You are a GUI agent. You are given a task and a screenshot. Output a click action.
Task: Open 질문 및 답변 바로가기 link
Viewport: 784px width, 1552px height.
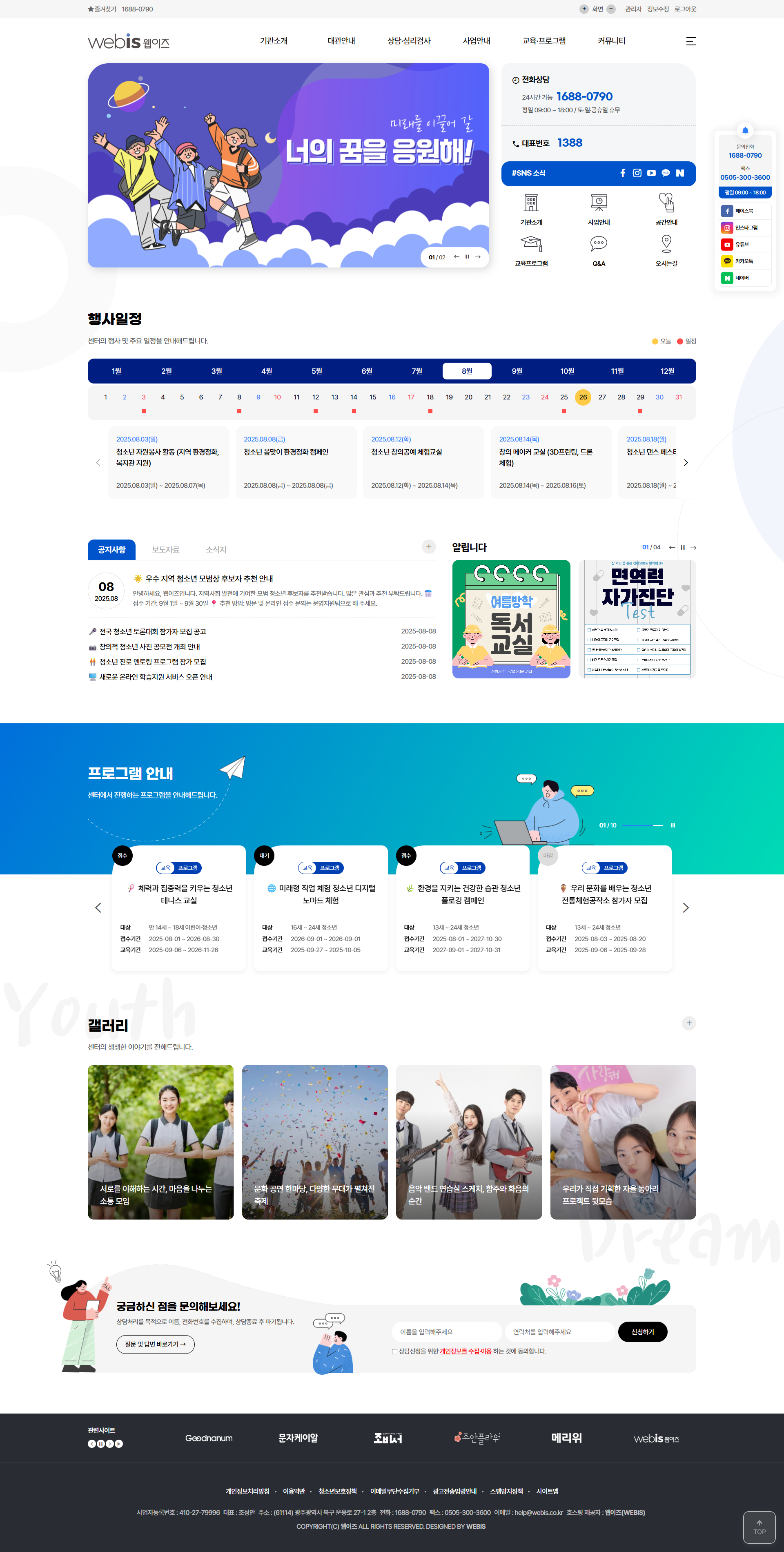pyautogui.click(x=155, y=1344)
